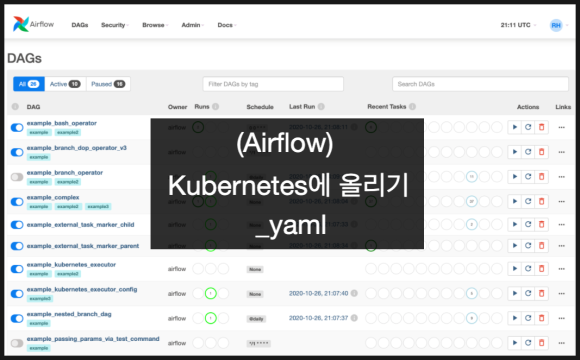Unpause the example_branch_operator DAG toggle

coord(17,177)
